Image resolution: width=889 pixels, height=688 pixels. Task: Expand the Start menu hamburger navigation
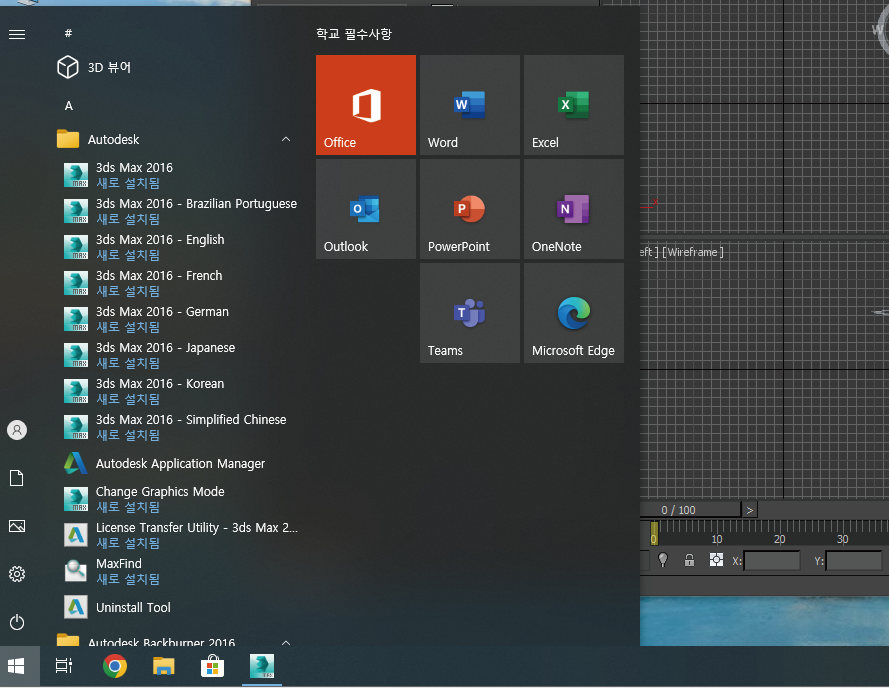pyautogui.click(x=17, y=35)
